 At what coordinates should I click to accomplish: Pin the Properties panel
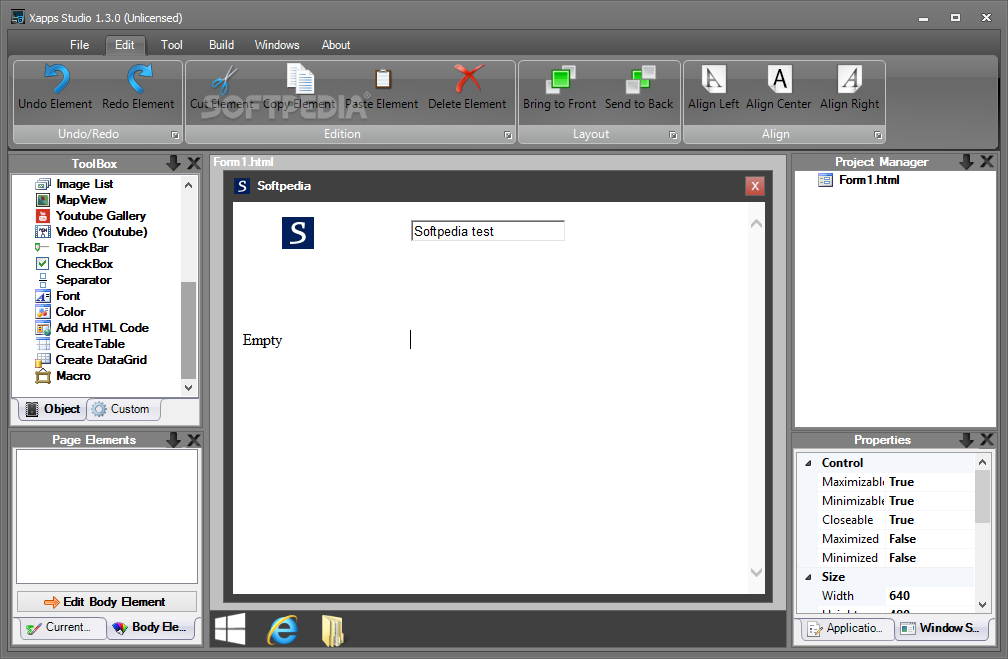[x=966, y=440]
